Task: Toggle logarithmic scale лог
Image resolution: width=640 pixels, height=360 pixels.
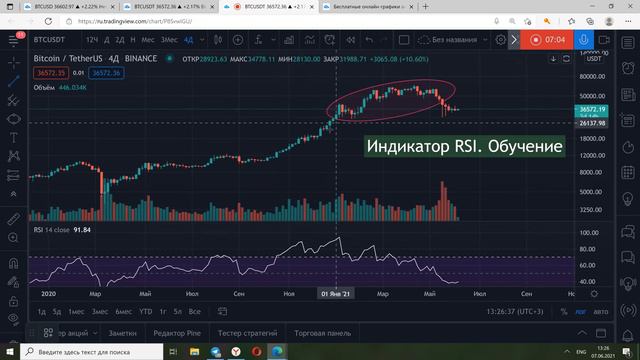Action: (x=580, y=311)
